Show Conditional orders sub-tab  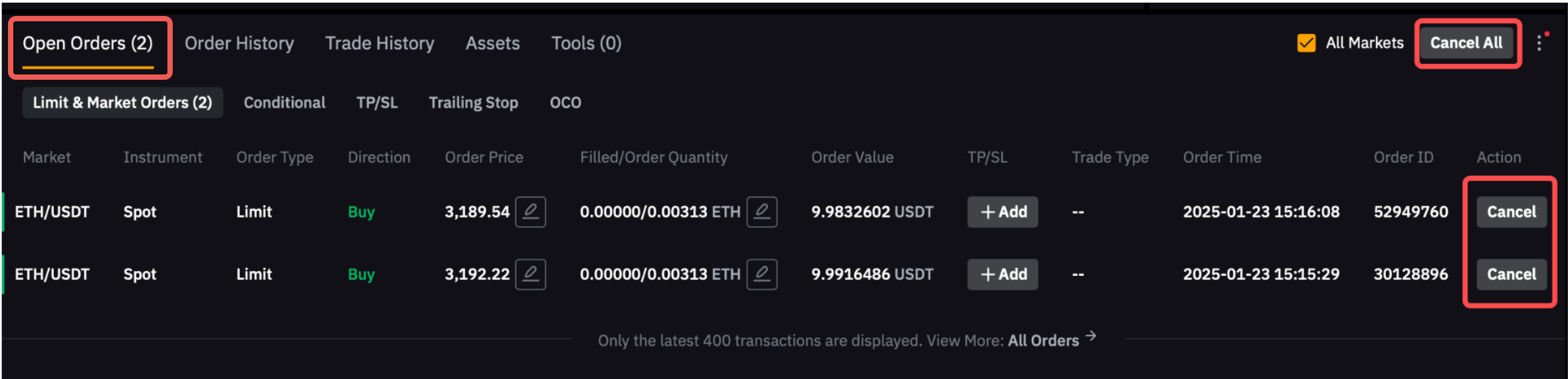284,103
